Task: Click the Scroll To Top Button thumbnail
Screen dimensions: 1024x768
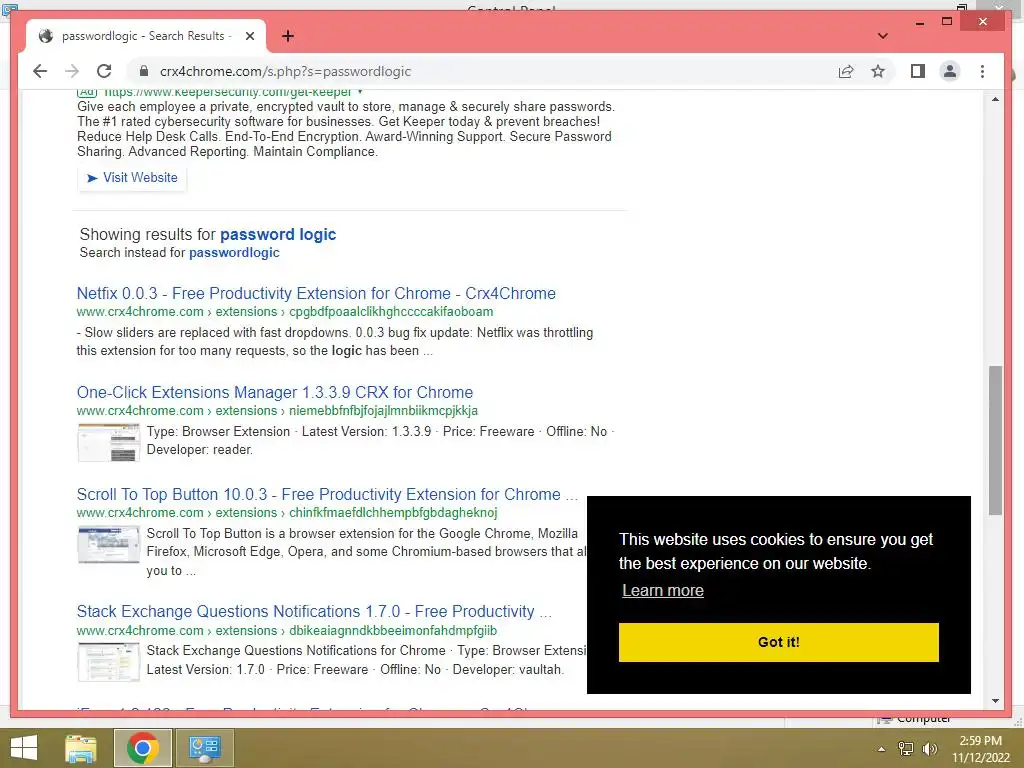Action: click(x=108, y=544)
